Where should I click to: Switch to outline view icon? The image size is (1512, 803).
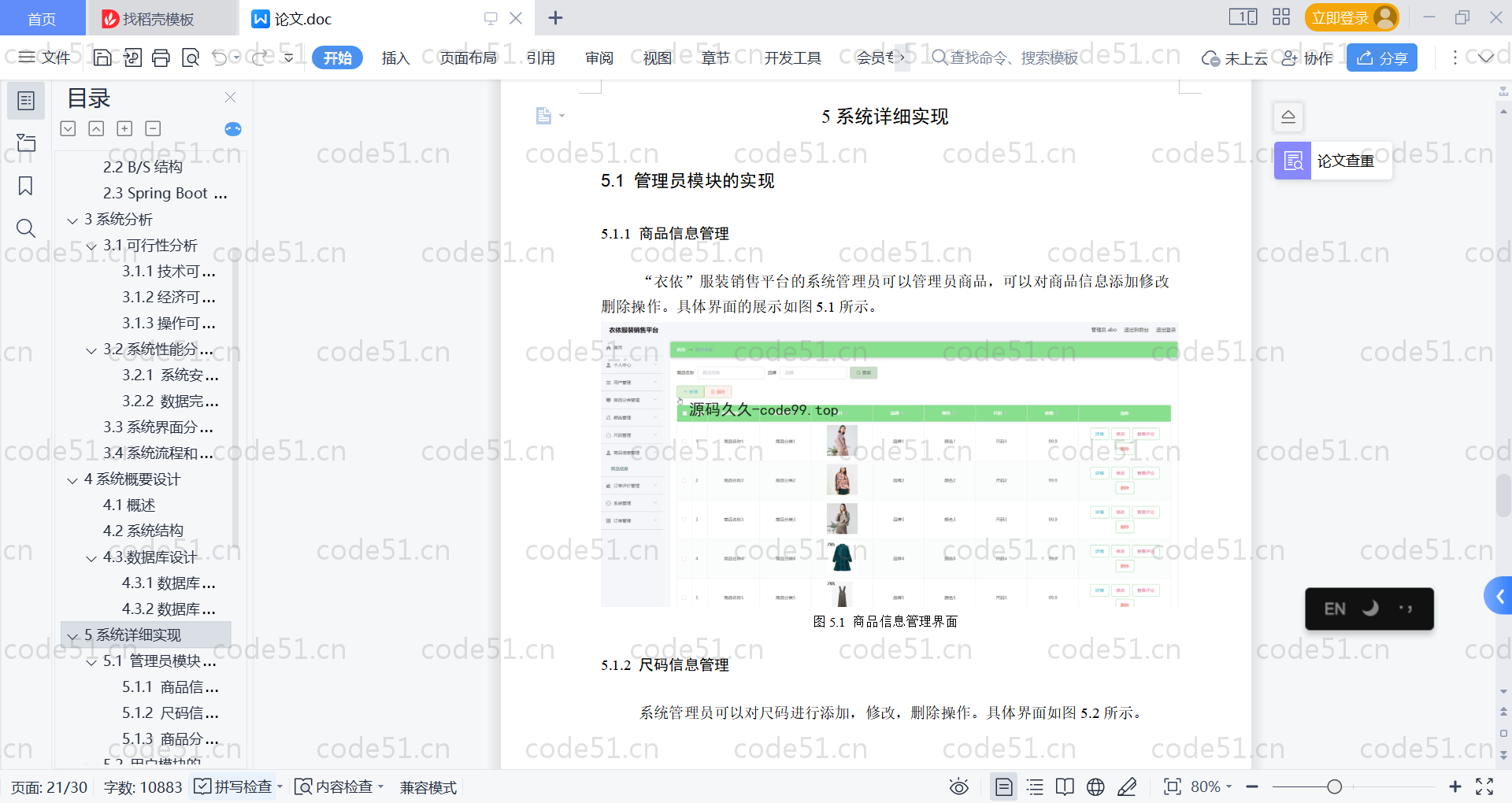point(1035,786)
